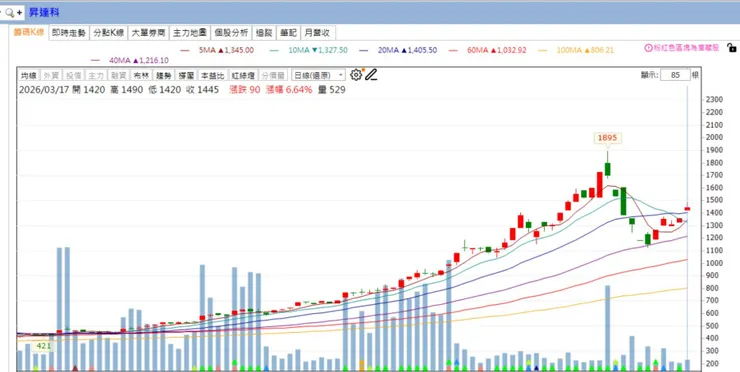Open chart settings gear icon
The width and height of the screenshot is (740, 372).
click(x=356, y=75)
